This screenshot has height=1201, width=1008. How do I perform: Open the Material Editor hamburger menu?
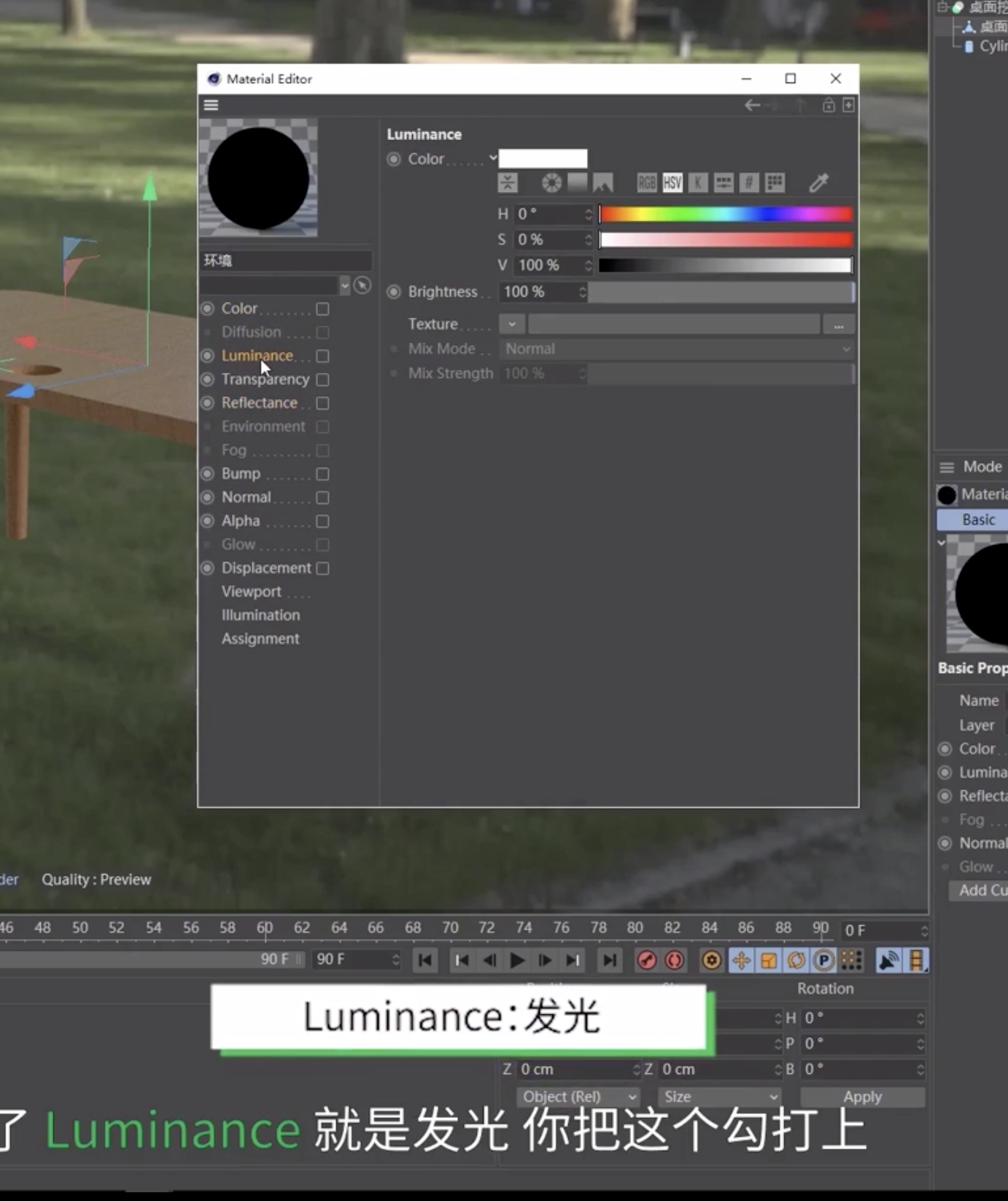click(211, 105)
